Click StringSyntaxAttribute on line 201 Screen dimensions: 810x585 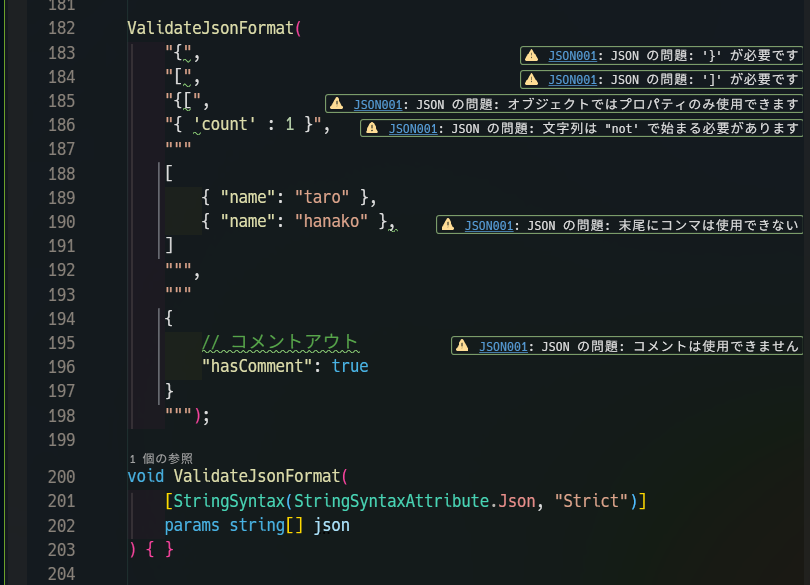(x=392, y=501)
